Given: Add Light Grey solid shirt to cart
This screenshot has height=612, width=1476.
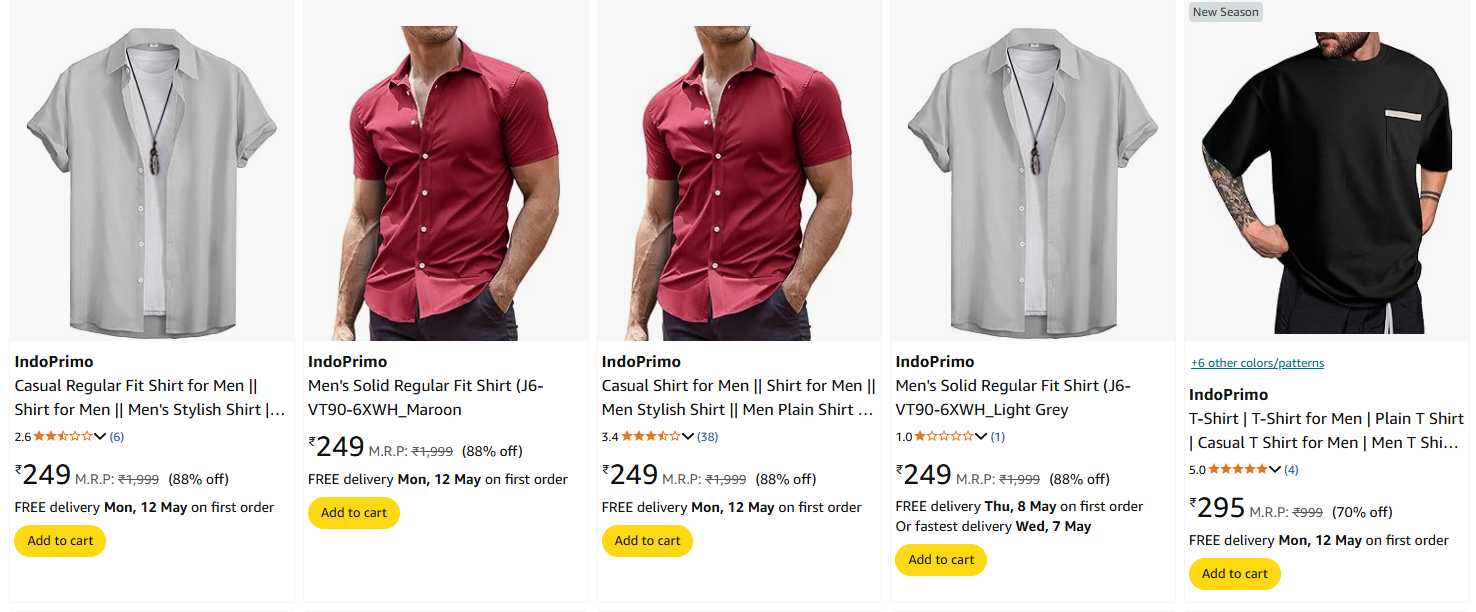Looking at the screenshot, I should pos(941,560).
